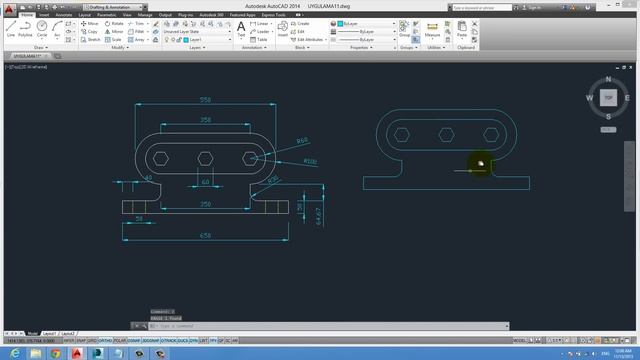
Task: Expand the Properties panel
Action: click(361, 48)
